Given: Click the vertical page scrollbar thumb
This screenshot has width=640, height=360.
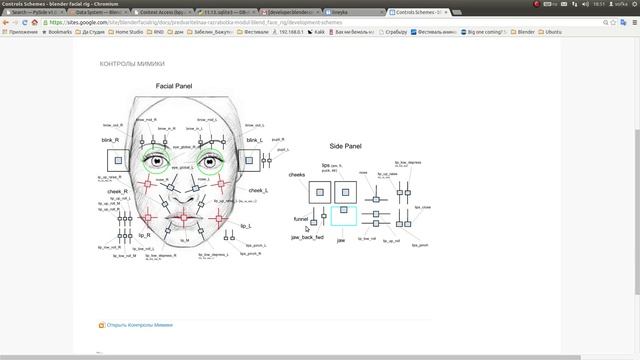Looking at the screenshot, I should tap(637, 211).
